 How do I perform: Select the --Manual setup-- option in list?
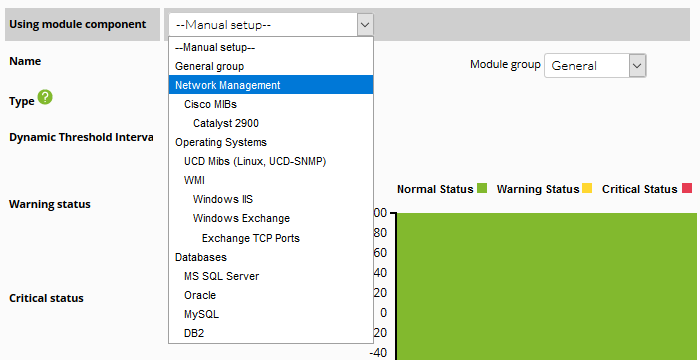tap(271, 47)
